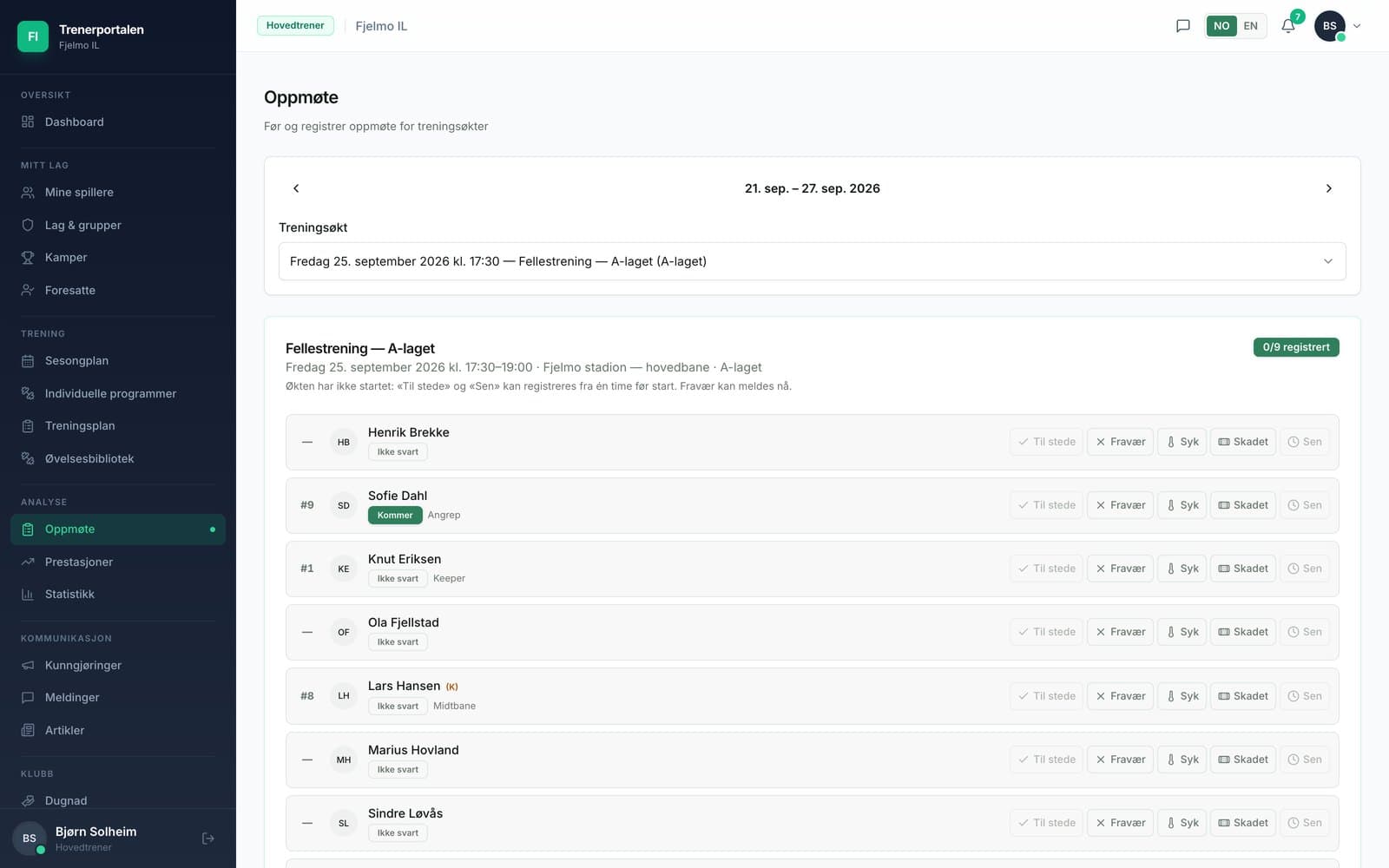This screenshot has width=1389, height=868.
Task: Click the Sesongplan calendar icon
Action: (x=28, y=361)
